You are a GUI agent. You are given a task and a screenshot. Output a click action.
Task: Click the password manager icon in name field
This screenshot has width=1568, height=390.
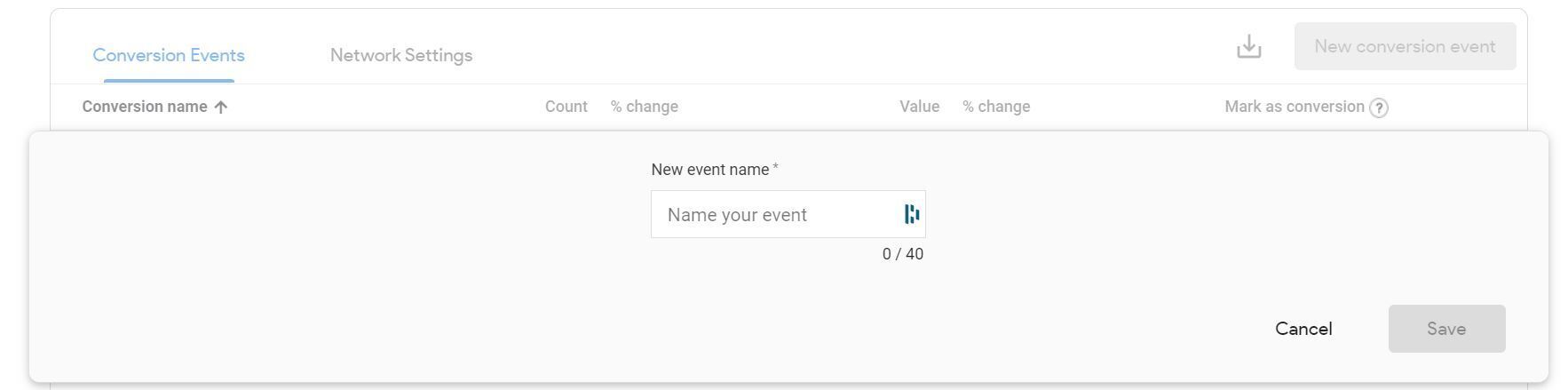coord(912,214)
